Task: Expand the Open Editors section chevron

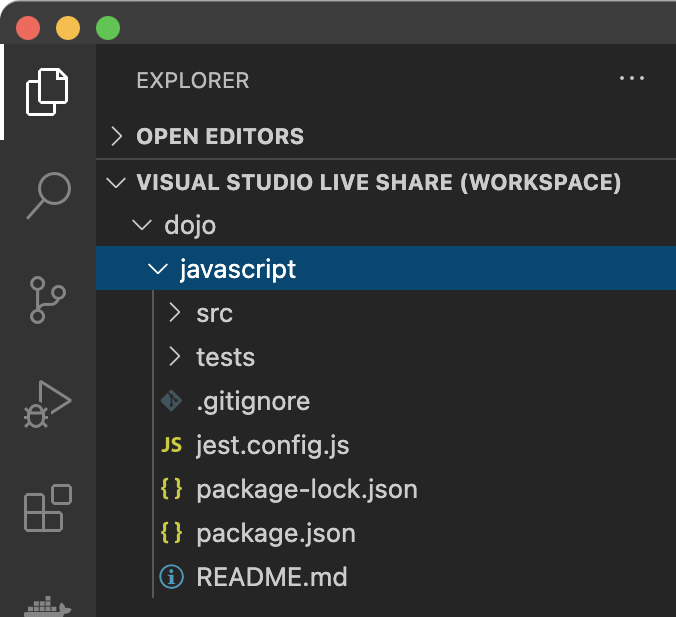Action: click(x=116, y=136)
